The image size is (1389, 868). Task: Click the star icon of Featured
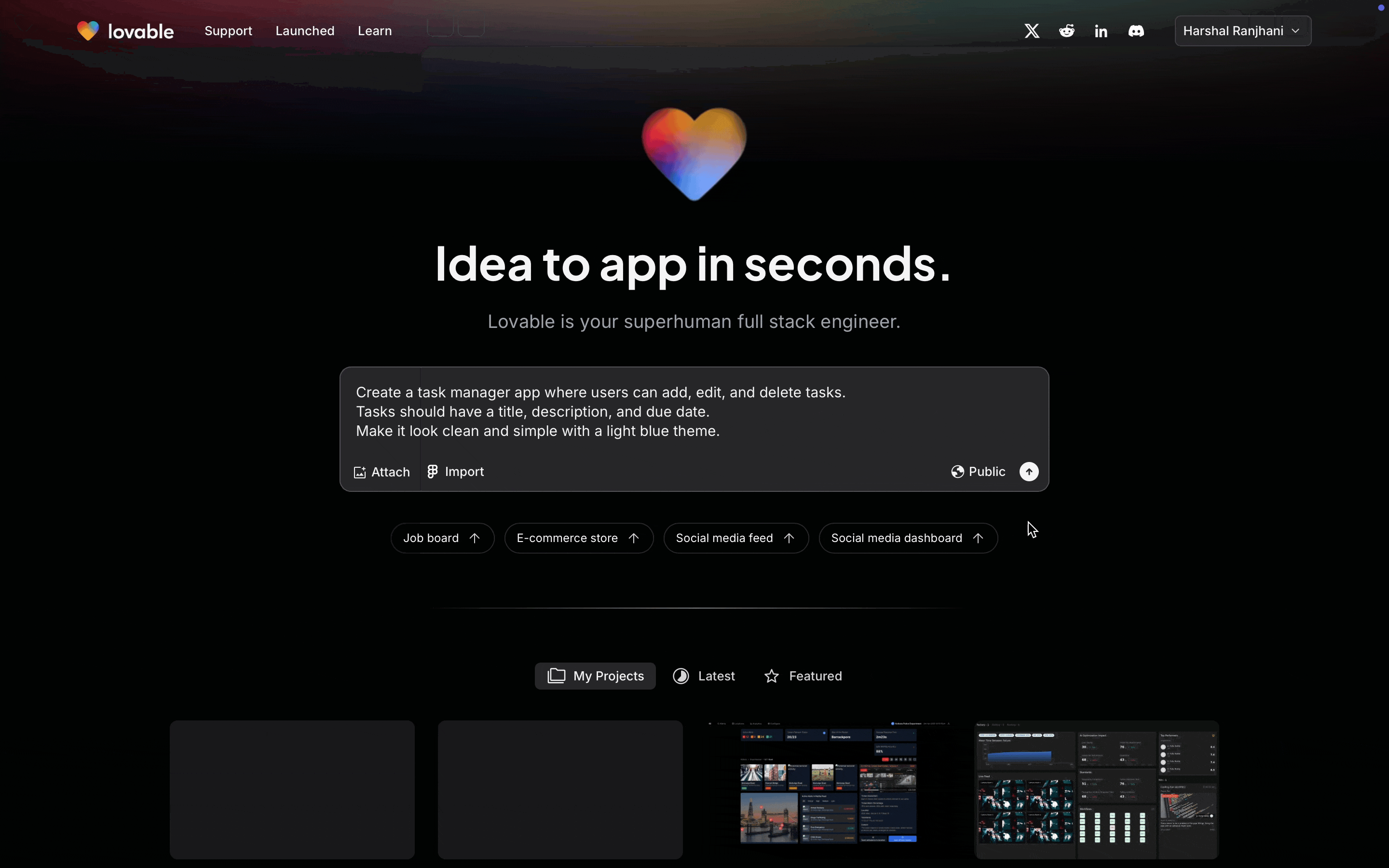click(x=771, y=676)
